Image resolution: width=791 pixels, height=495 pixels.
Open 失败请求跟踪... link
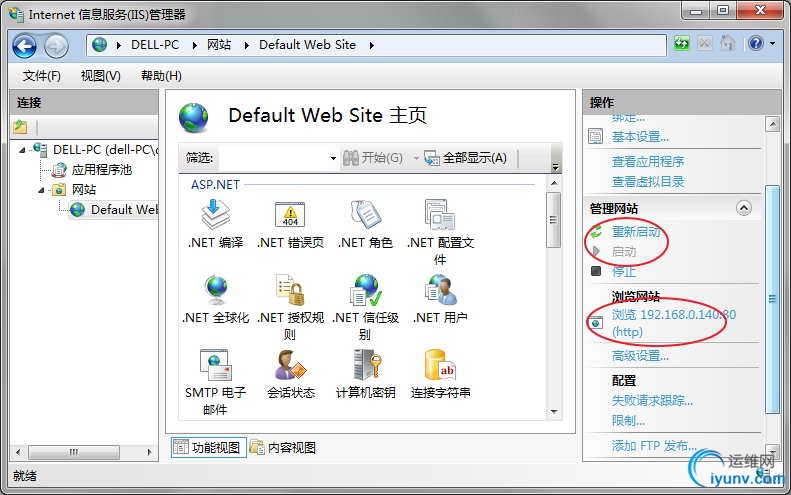(652, 401)
